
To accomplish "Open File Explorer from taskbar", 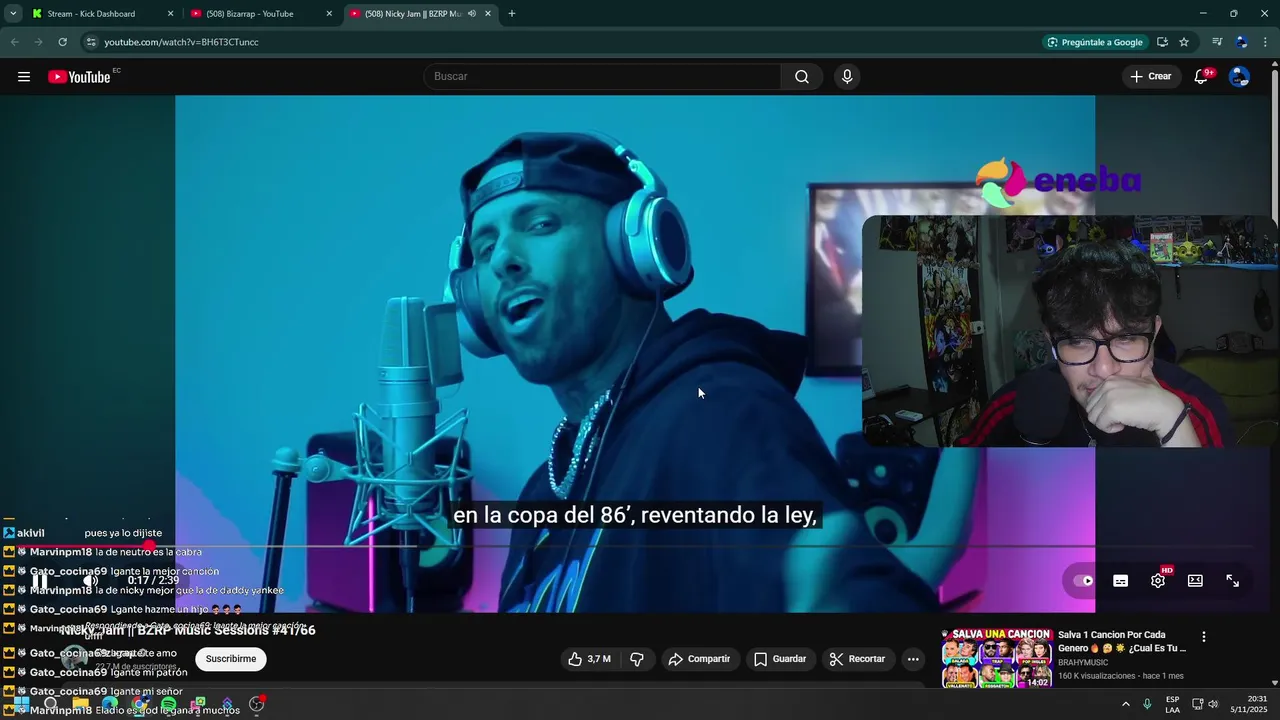I will [80, 704].
